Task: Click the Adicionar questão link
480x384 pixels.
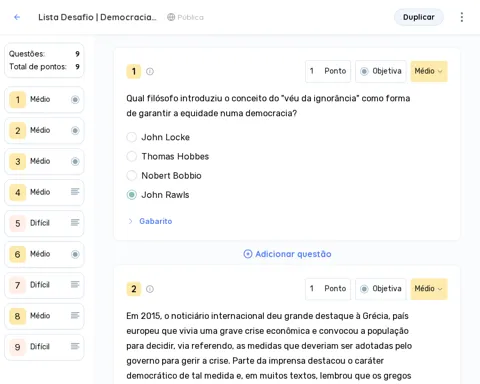Action: [287, 254]
